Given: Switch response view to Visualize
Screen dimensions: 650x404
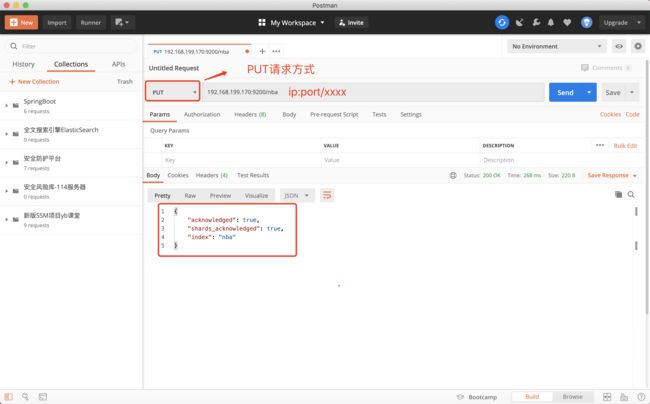Looking at the screenshot, I should (256, 196).
